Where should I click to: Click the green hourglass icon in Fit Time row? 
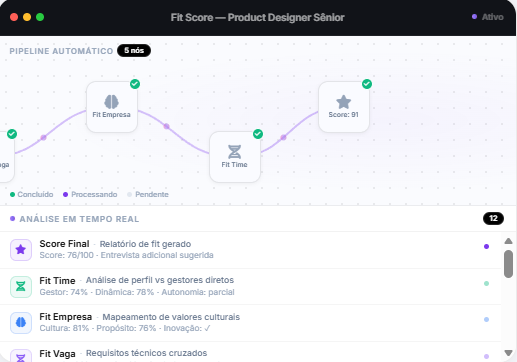(21, 286)
